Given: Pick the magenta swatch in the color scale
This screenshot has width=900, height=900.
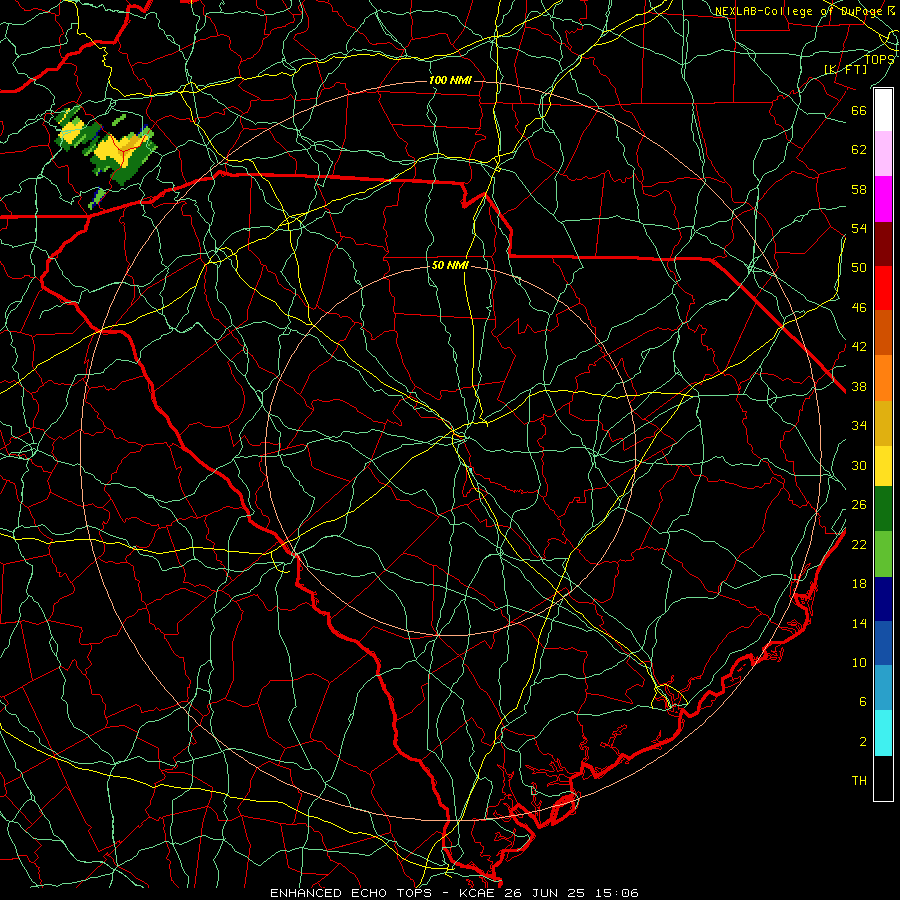Looking at the screenshot, I should pos(883,199).
